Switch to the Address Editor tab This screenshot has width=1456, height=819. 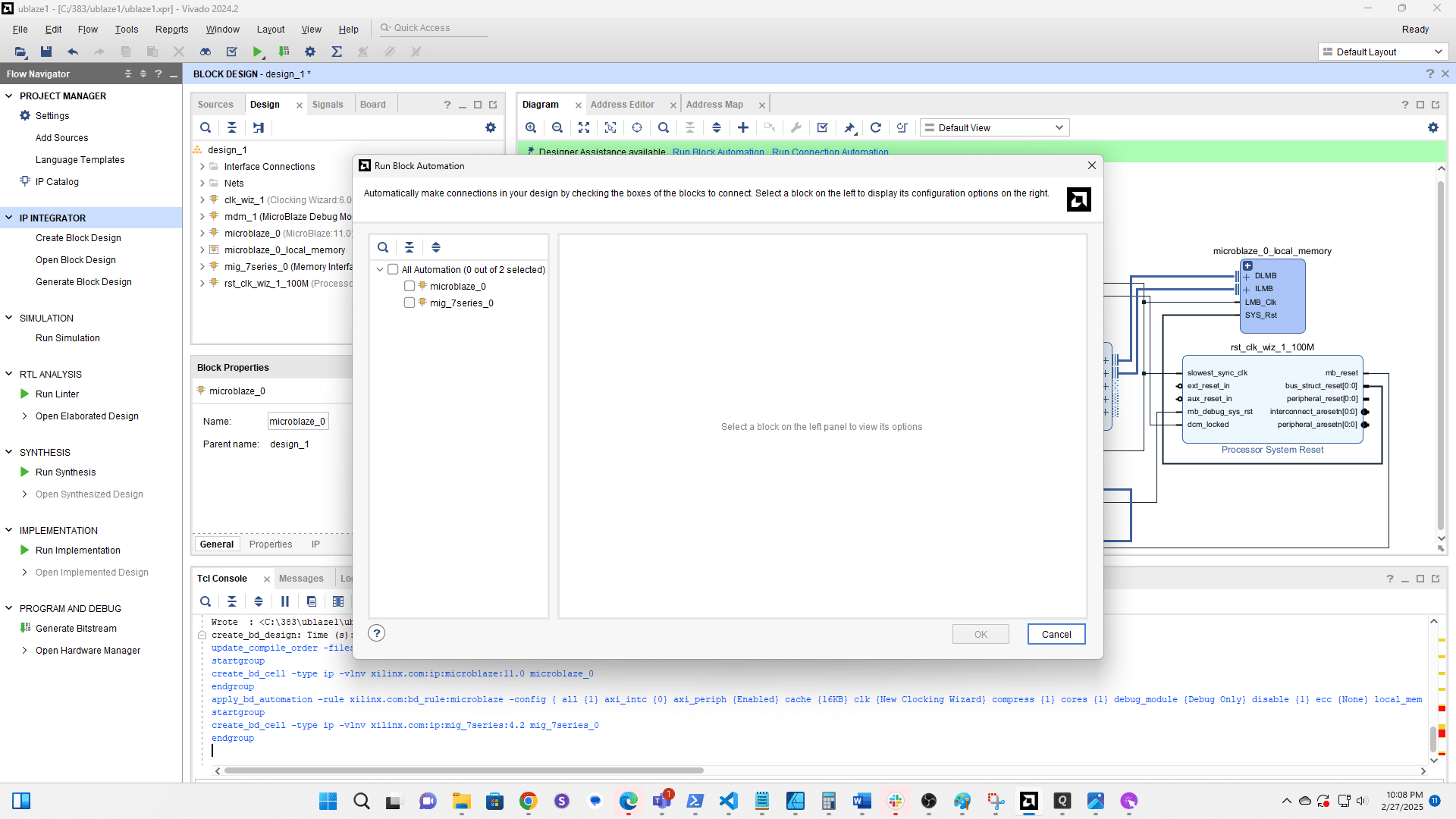coord(622,105)
